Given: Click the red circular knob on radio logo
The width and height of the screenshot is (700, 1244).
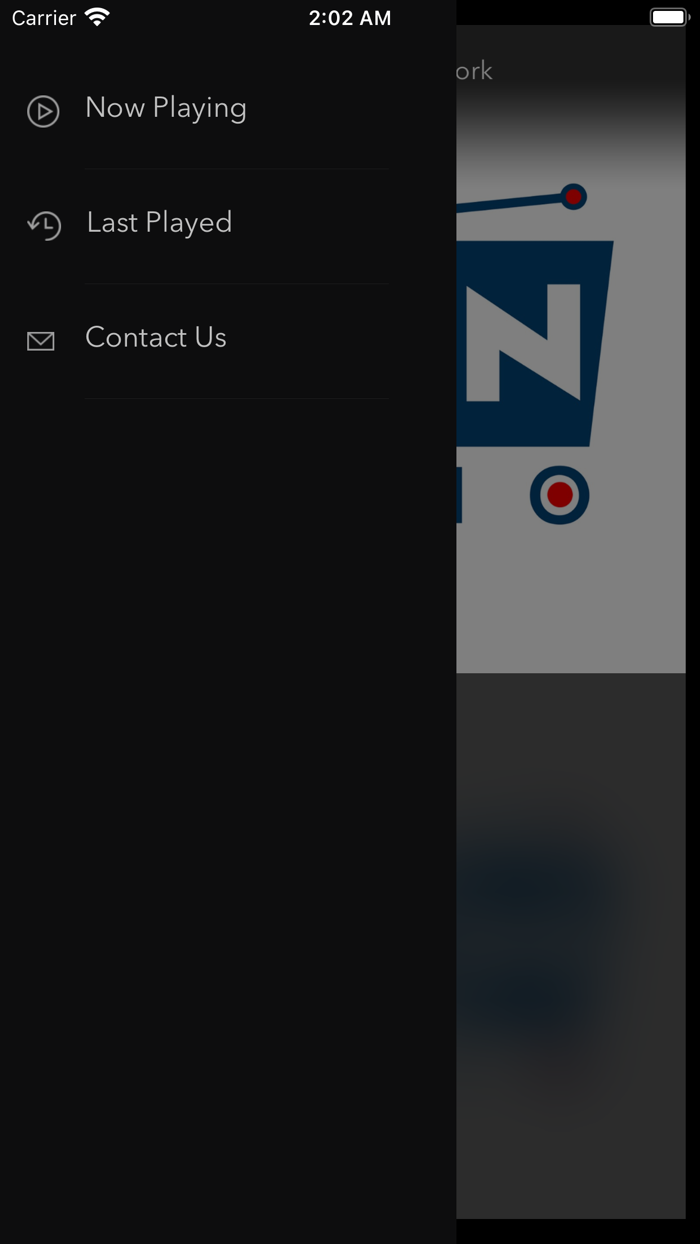Looking at the screenshot, I should [560, 494].
